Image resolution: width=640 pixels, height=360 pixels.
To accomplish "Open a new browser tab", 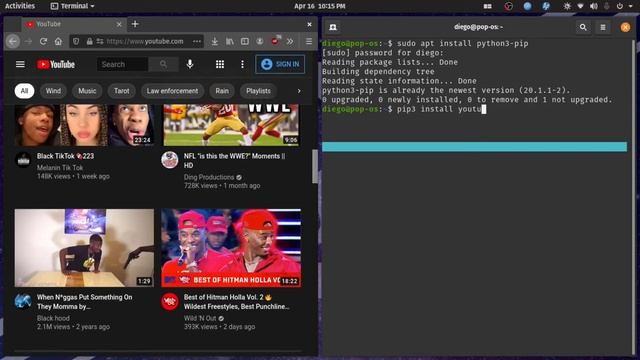I will 135,24.
